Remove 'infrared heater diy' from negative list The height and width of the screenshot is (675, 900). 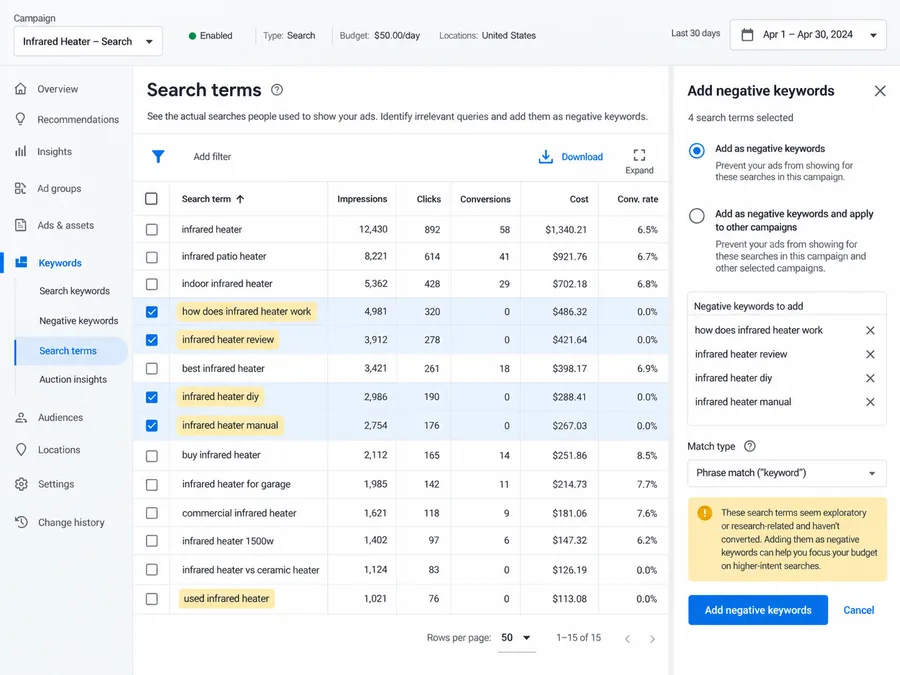click(x=870, y=378)
